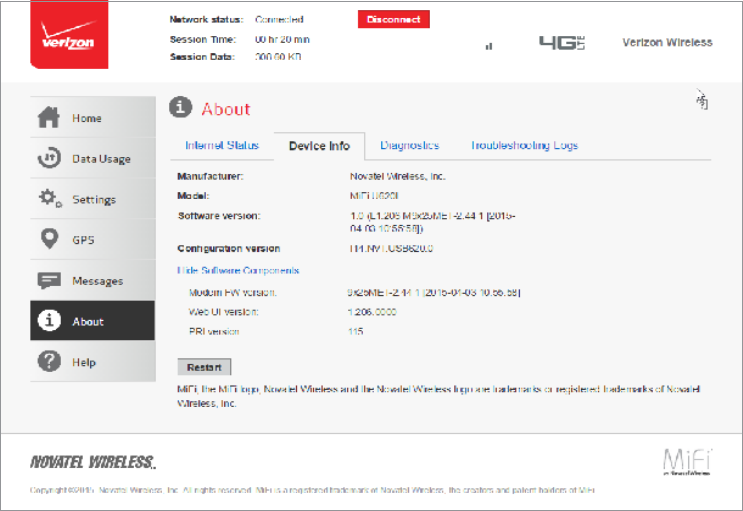
Task: Click the Verizon logo
Action: [69, 34]
